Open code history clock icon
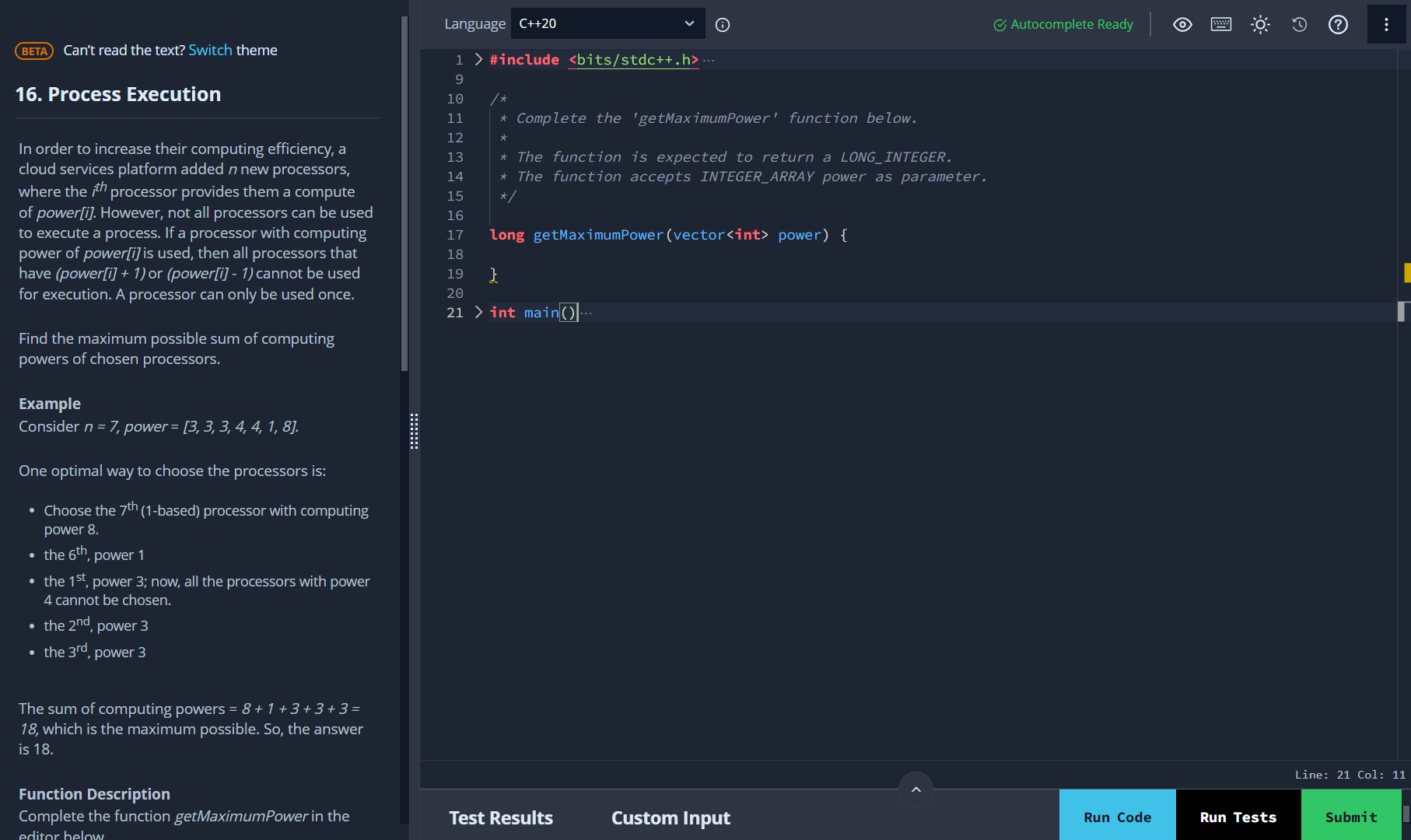The image size is (1411, 840). coord(1299,25)
